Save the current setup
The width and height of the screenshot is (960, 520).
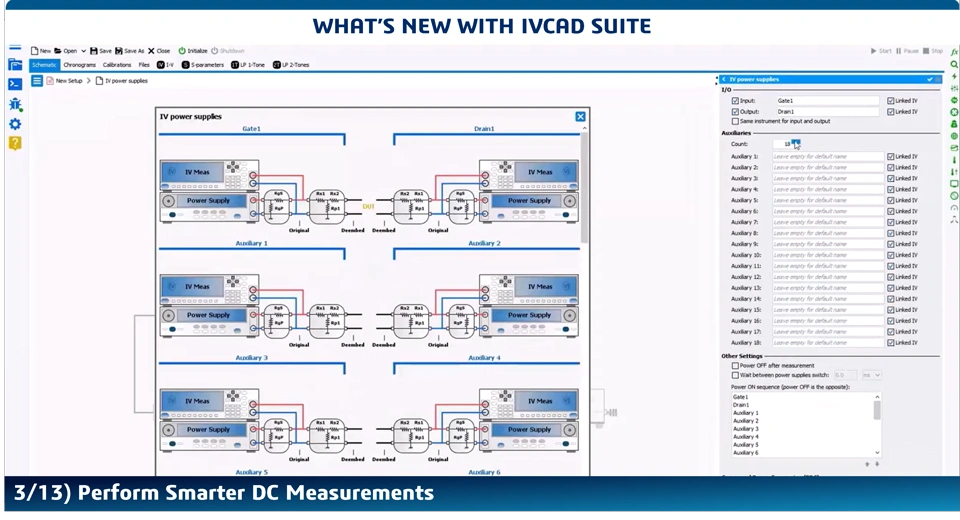tap(101, 51)
